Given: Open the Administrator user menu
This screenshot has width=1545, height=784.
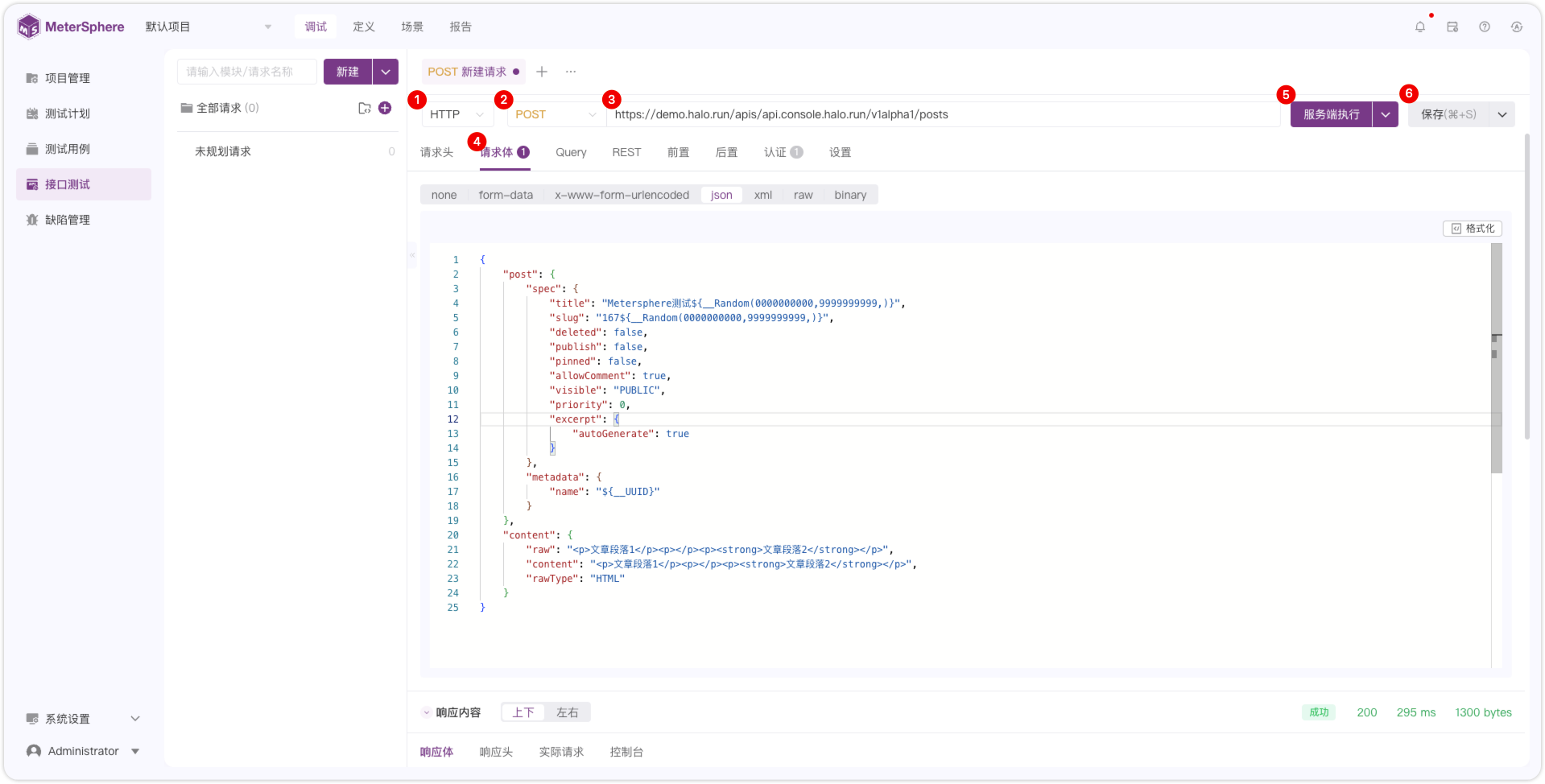Looking at the screenshot, I should click(84, 751).
